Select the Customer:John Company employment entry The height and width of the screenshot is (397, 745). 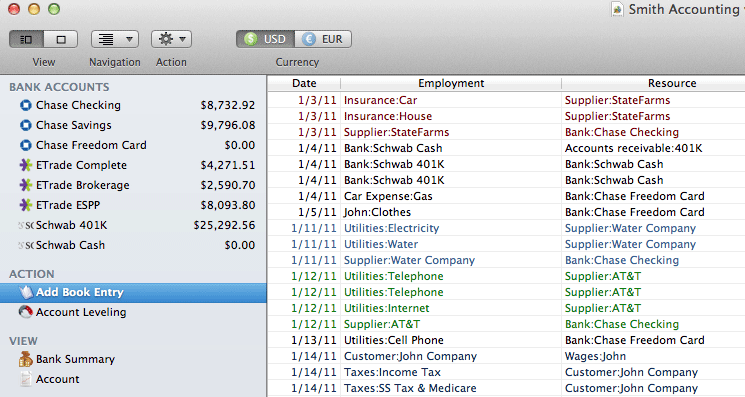pyautogui.click(x=410, y=356)
